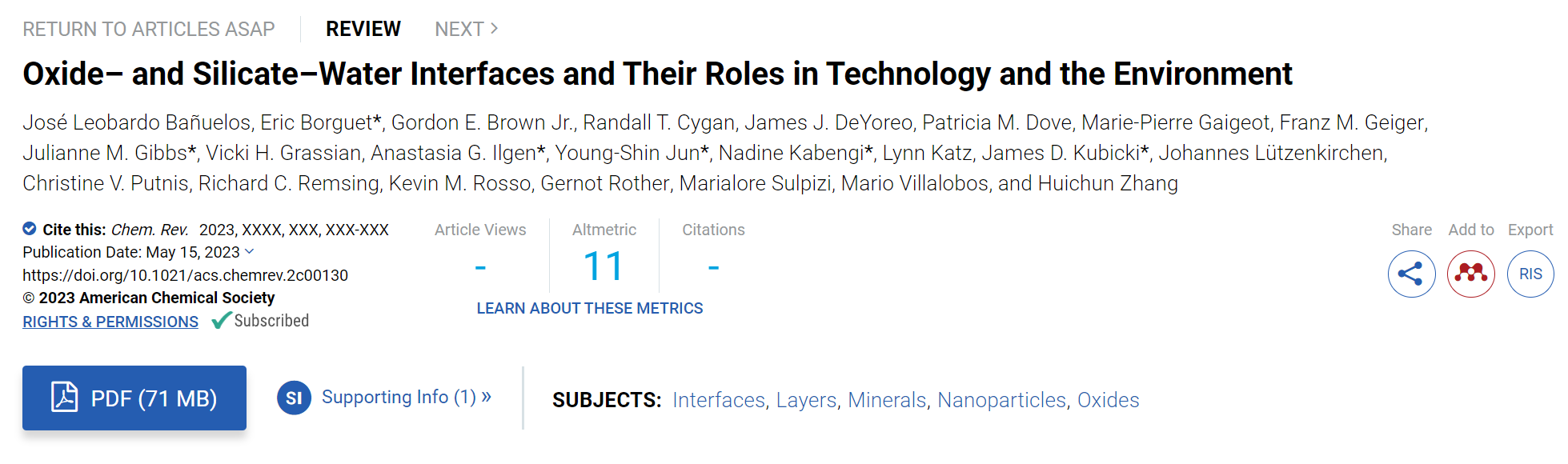1568x464 pixels.
Task: Expand the Publication Date dropdown chevron
Action: tap(249, 251)
